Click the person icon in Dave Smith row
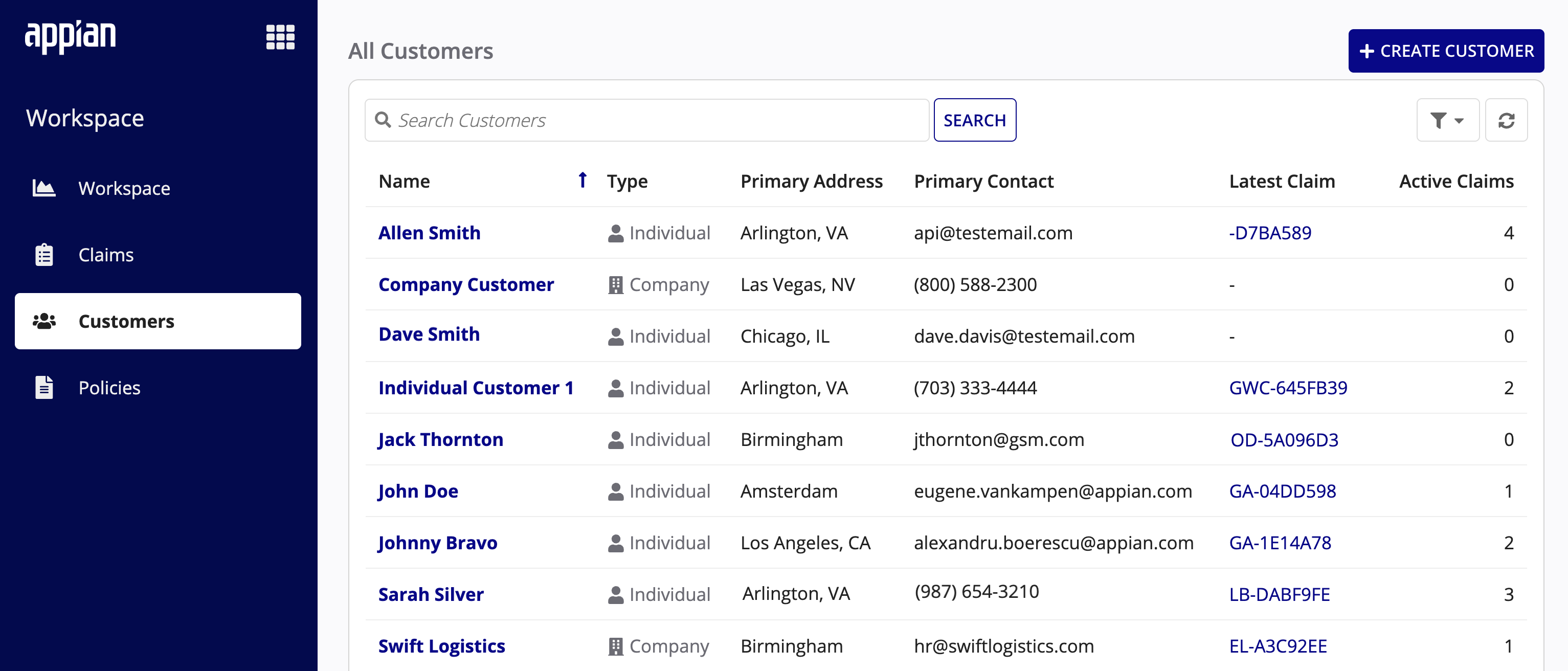The image size is (1568, 671). click(x=615, y=337)
